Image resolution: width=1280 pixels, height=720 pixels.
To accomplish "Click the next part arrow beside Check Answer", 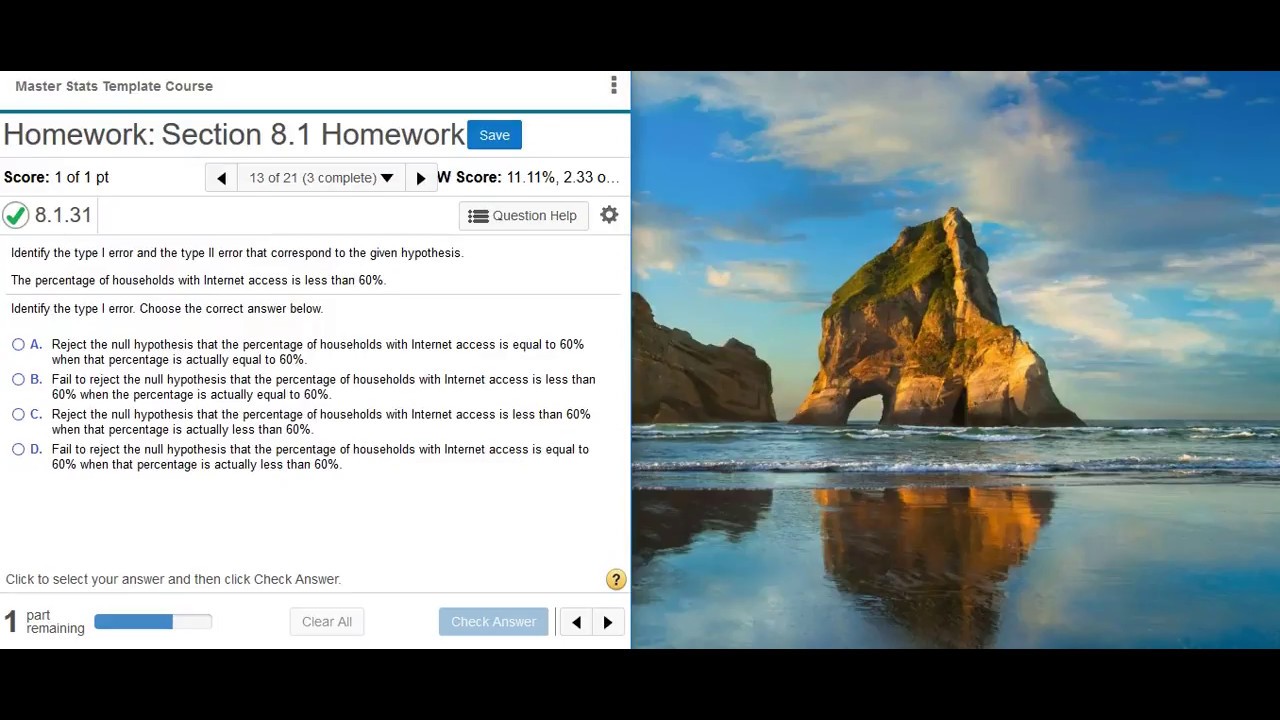I will pos(608,622).
